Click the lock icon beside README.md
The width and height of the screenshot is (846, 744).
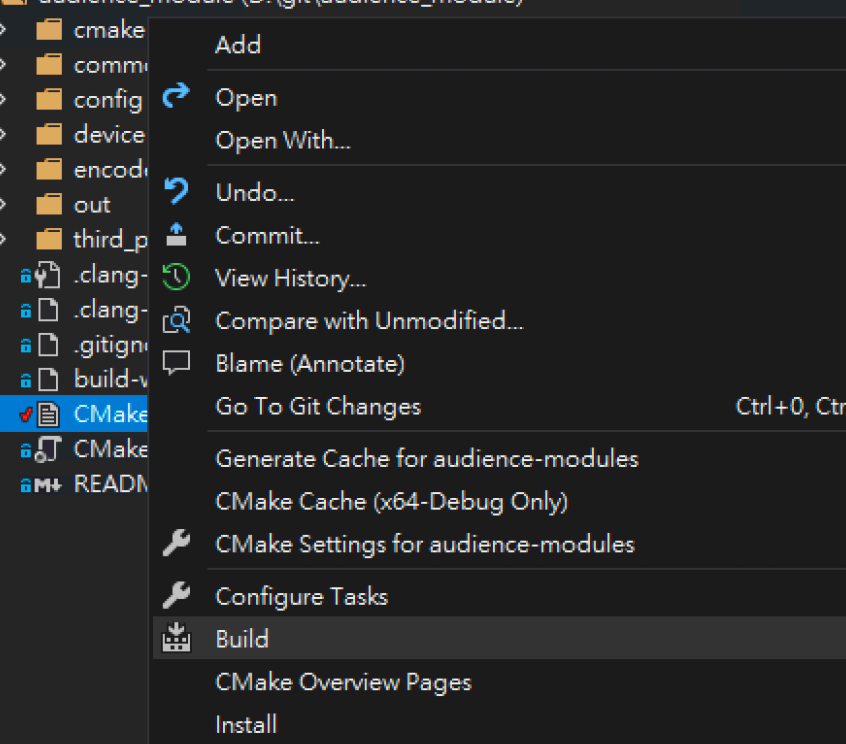coord(26,484)
